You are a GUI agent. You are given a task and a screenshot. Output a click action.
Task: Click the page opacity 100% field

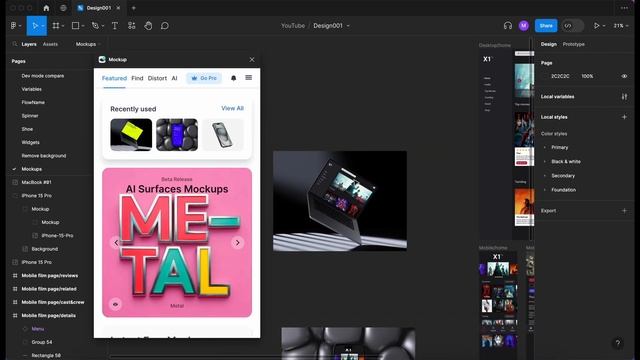[587, 76]
